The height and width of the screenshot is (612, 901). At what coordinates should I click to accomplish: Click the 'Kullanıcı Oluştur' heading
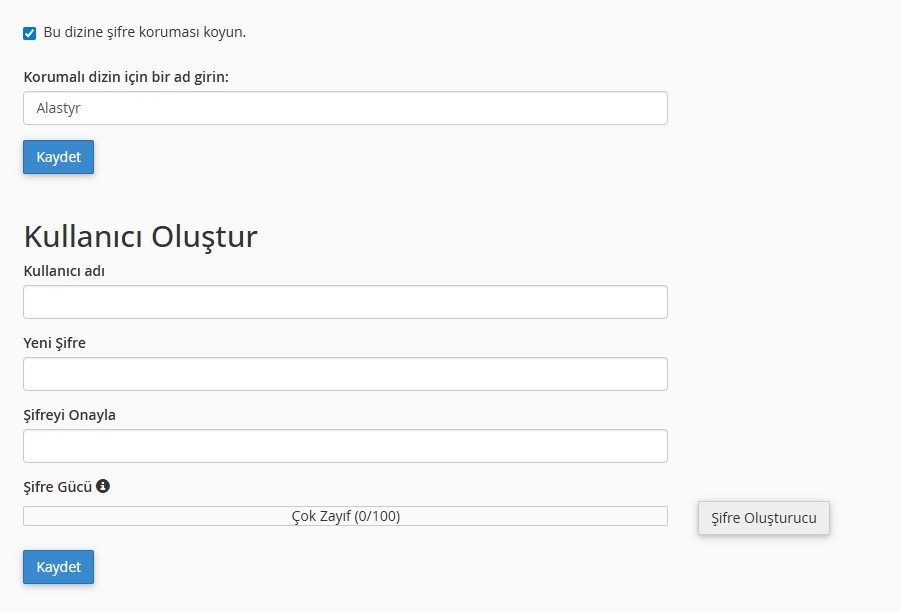click(140, 237)
